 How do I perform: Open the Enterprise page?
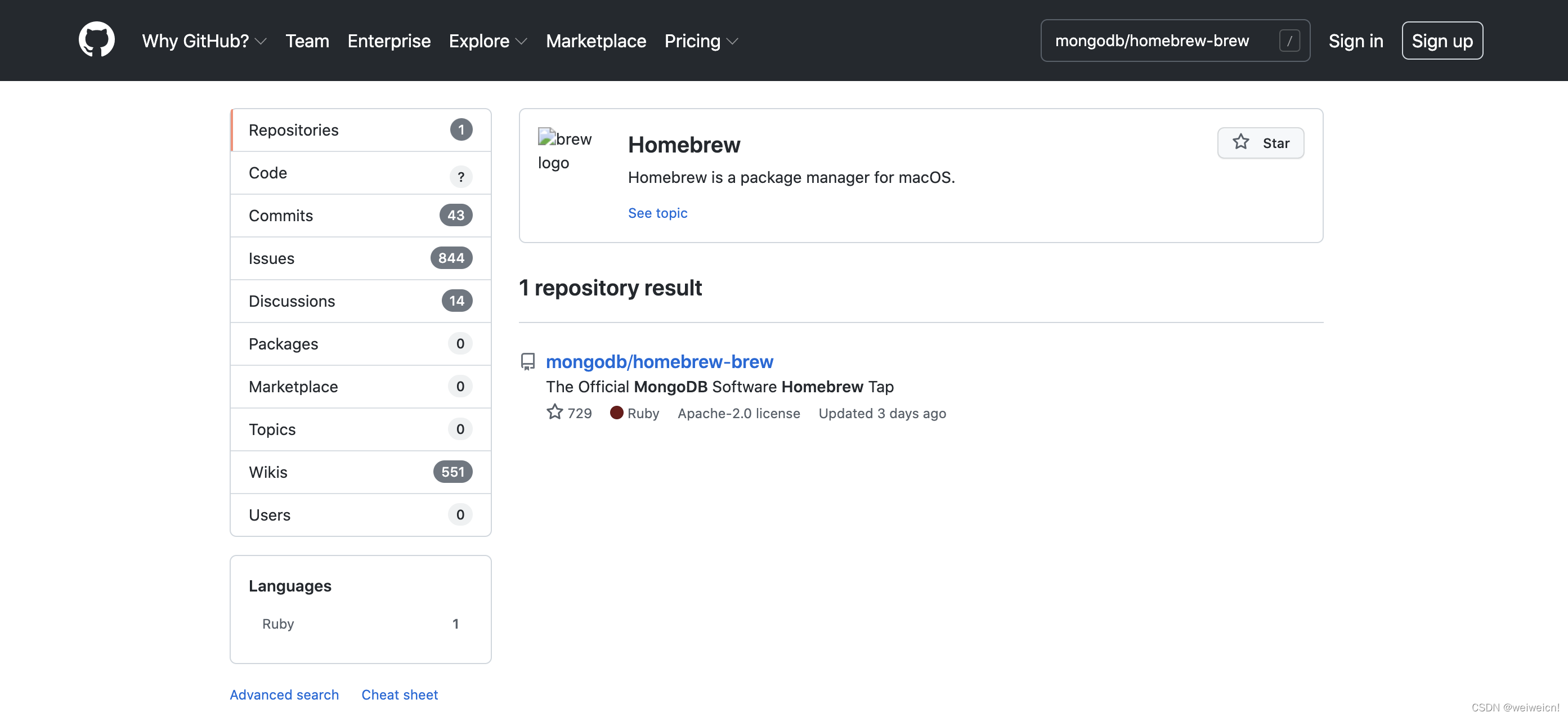point(389,41)
